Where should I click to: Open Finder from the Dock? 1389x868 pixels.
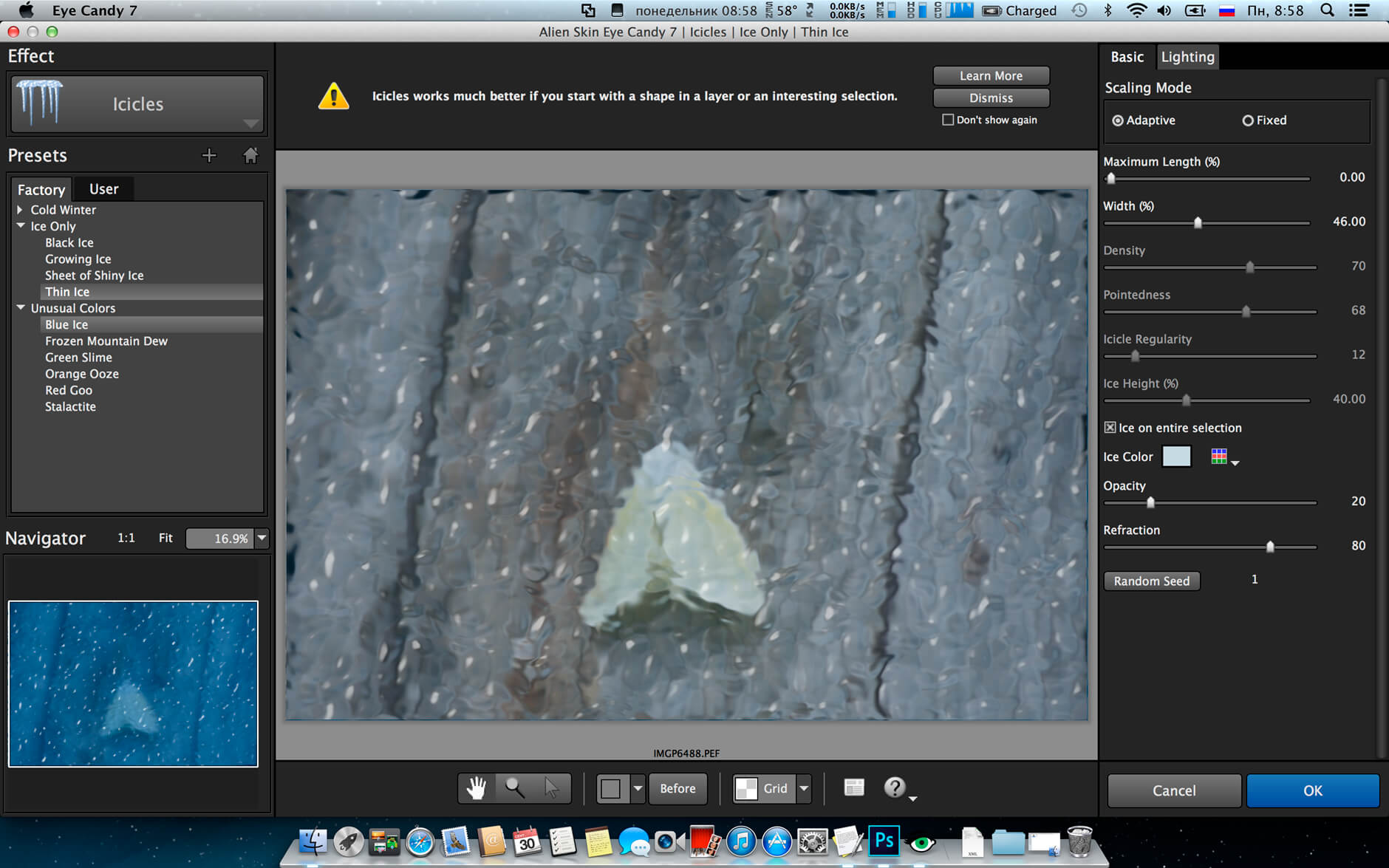pyautogui.click(x=313, y=841)
